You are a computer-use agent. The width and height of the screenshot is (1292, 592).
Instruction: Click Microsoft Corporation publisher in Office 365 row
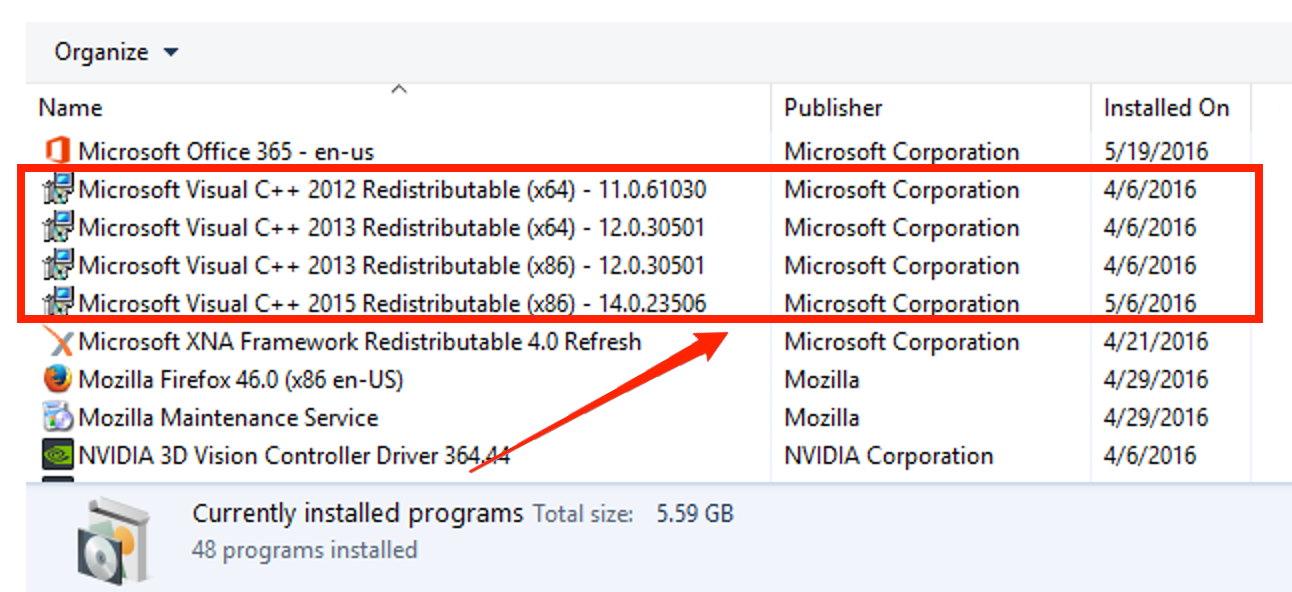tap(901, 152)
